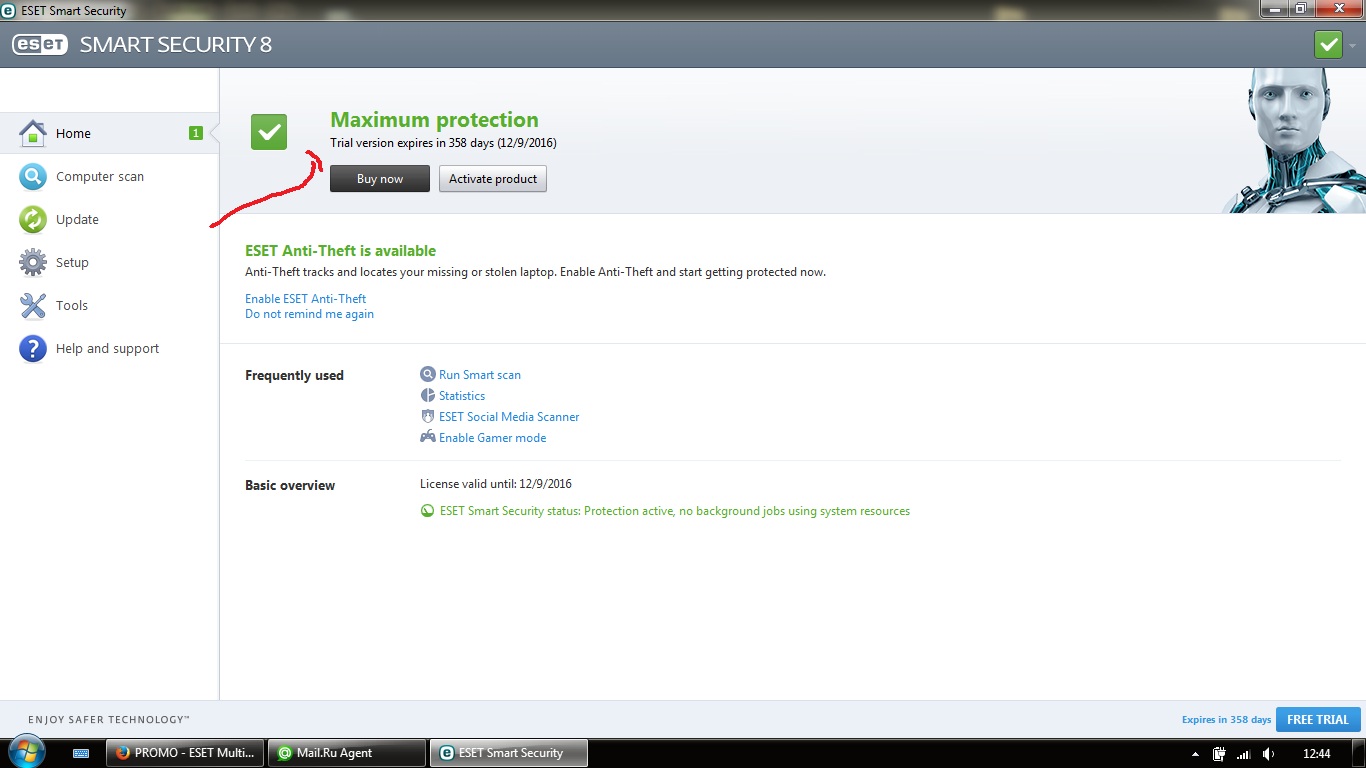Image resolution: width=1366 pixels, height=768 pixels.
Task: Click the volume speaker tray icon
Action: click(x=1269, y=754)
